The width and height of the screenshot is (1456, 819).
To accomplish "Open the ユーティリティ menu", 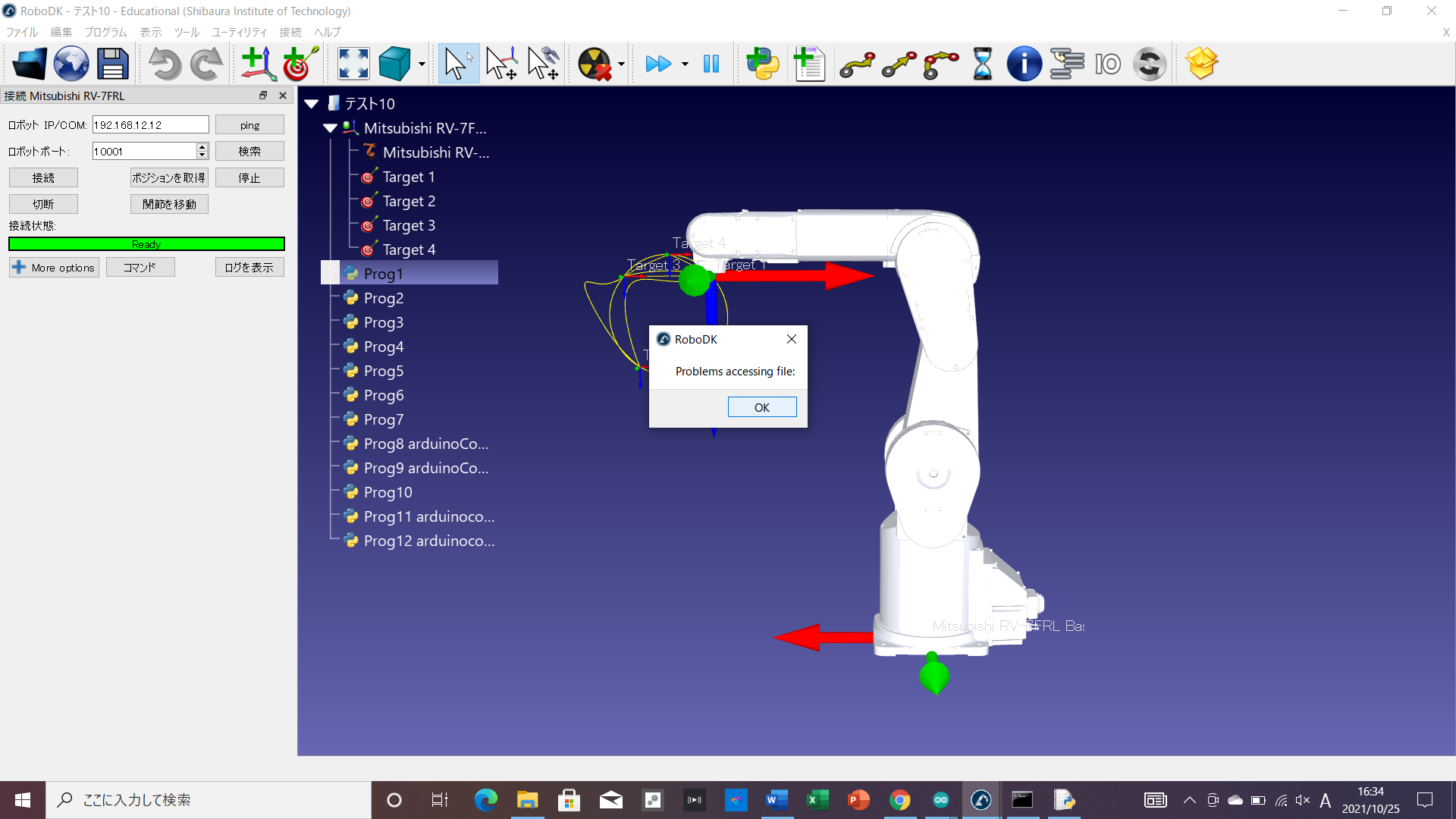I will pyautogui.click(x=239, y=32).
